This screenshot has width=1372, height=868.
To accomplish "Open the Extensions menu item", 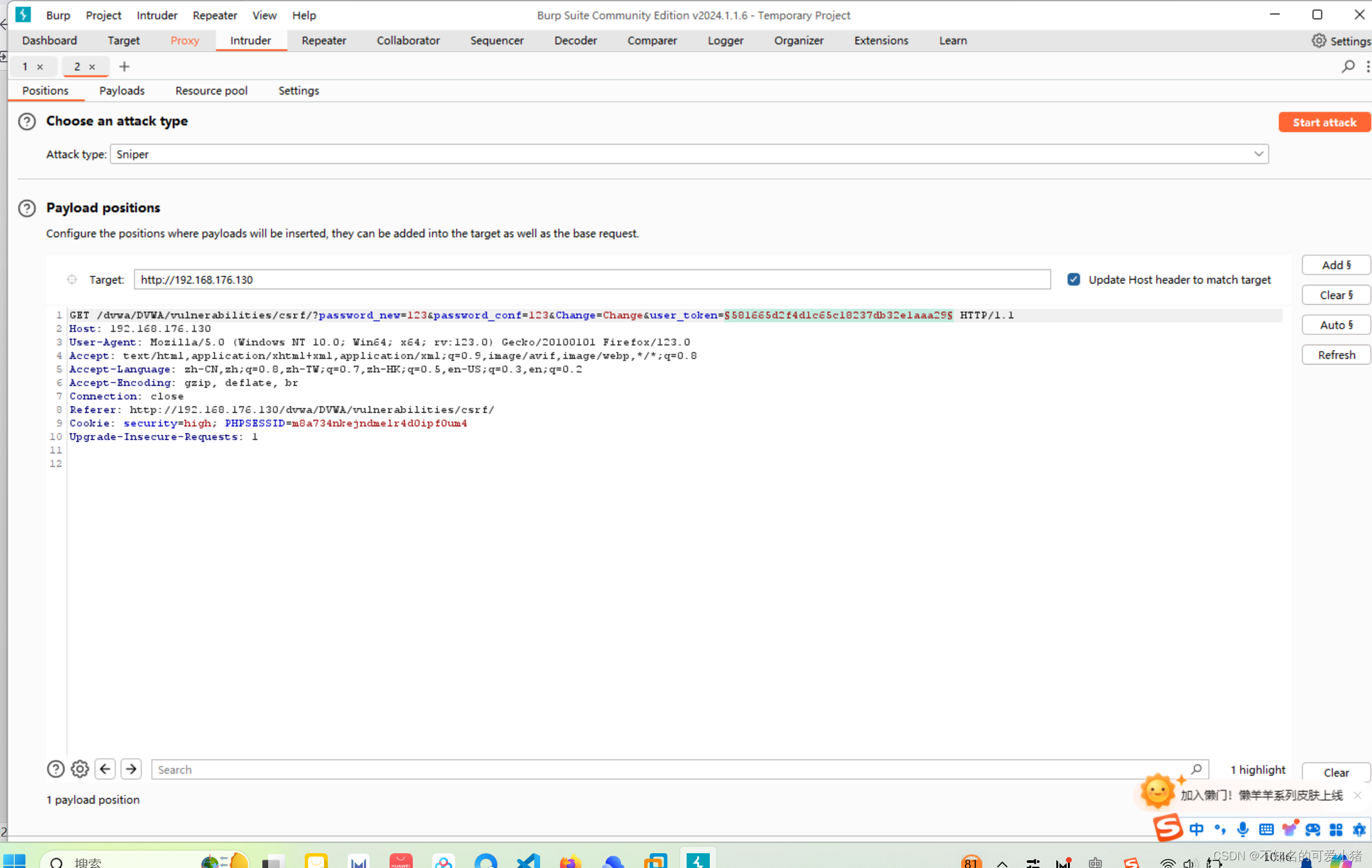I will (x=879, y=40).
